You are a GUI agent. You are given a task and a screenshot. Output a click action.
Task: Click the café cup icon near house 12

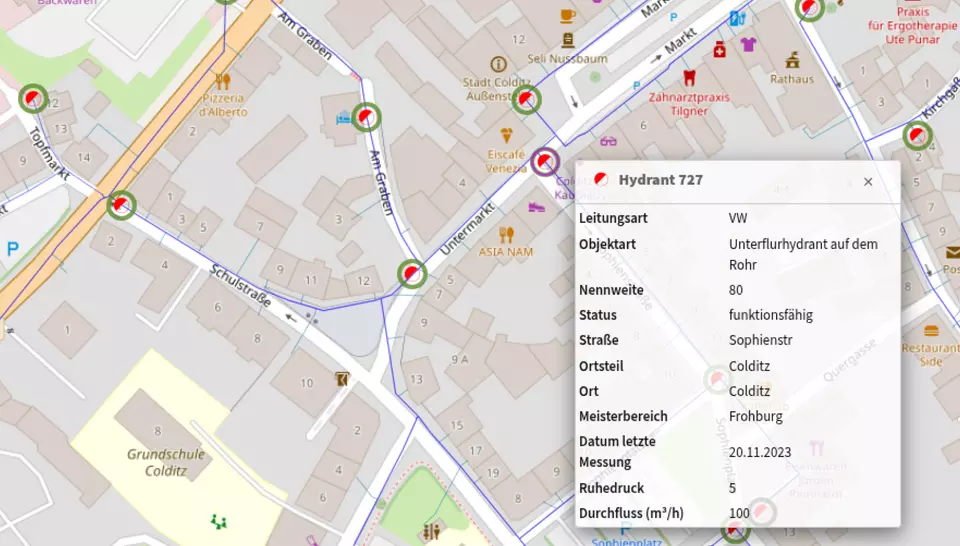[x=568, y=15]
